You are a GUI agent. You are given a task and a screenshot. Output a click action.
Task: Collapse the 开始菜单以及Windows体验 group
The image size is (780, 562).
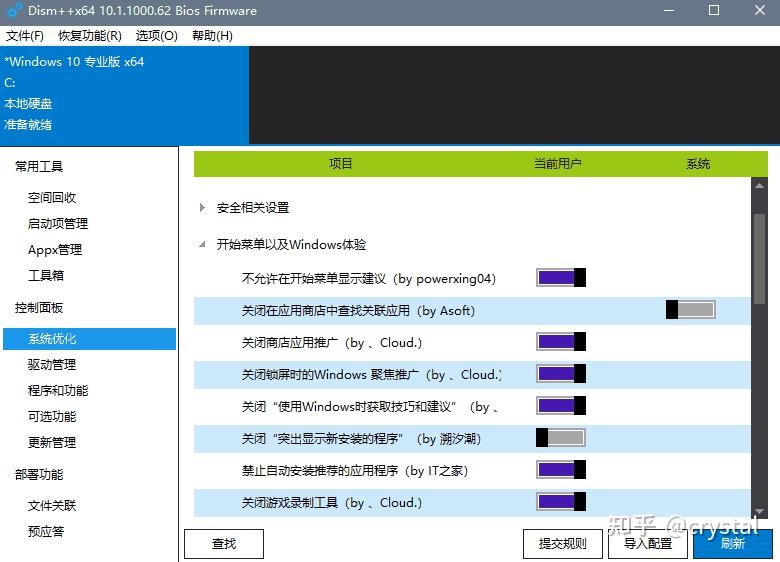202,244
